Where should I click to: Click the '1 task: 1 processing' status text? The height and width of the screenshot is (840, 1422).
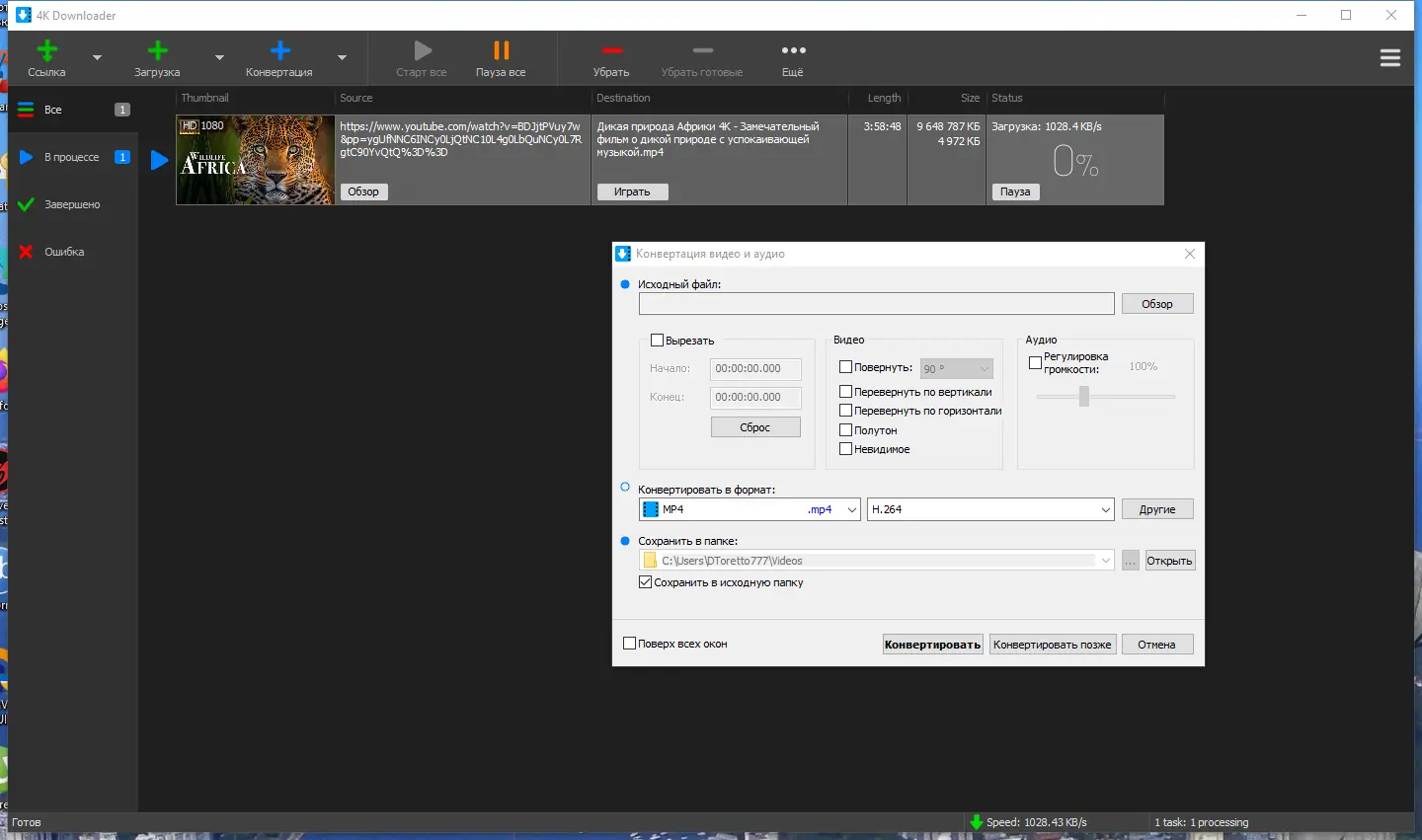pyautogui.click(x=1201, y=822)
